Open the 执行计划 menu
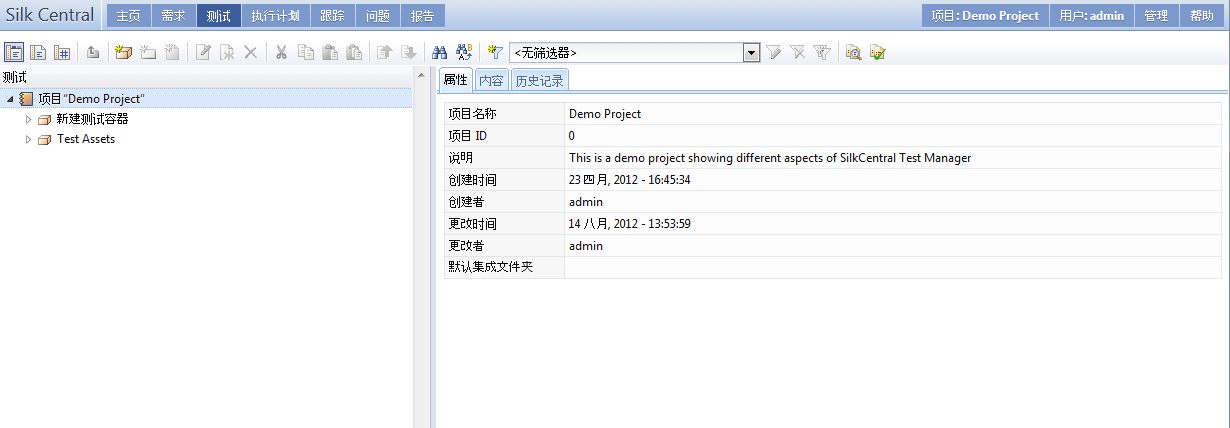The image size is (1230, 428). coord(276,16)
